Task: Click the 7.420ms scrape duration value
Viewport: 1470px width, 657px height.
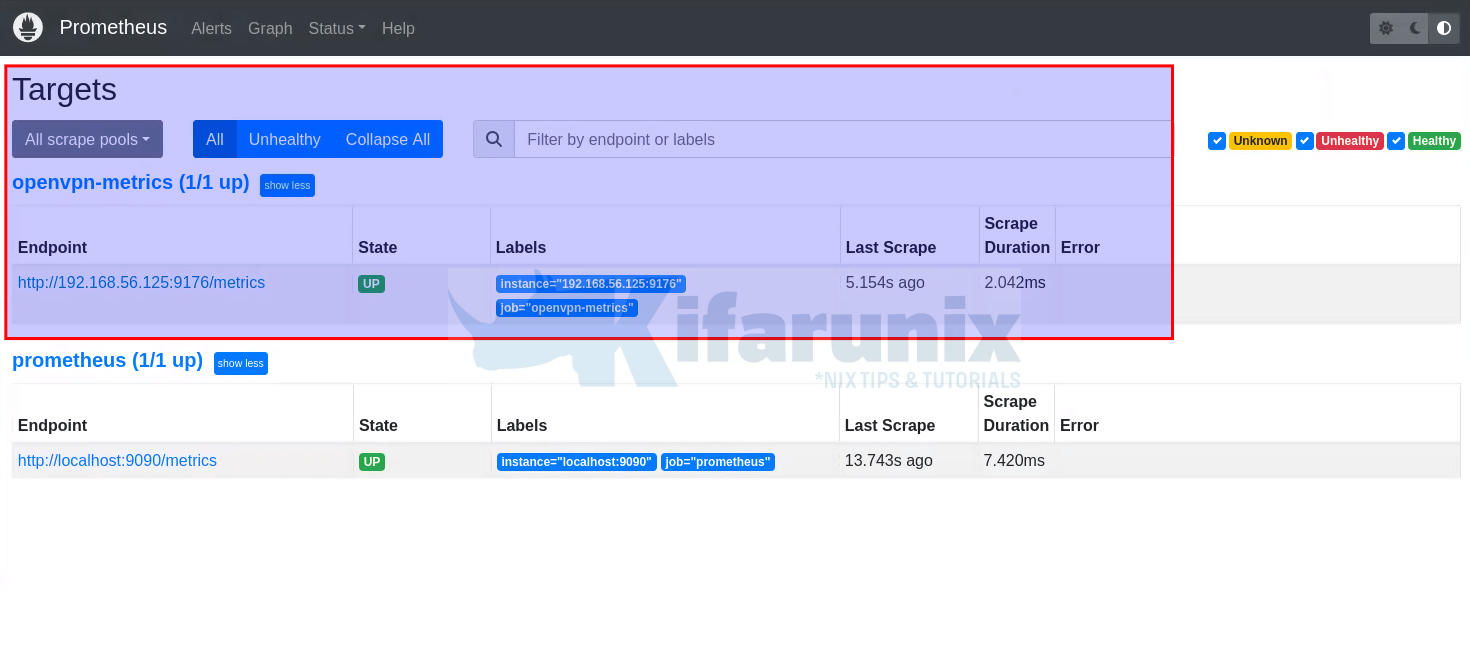Action: [1014, 461]
